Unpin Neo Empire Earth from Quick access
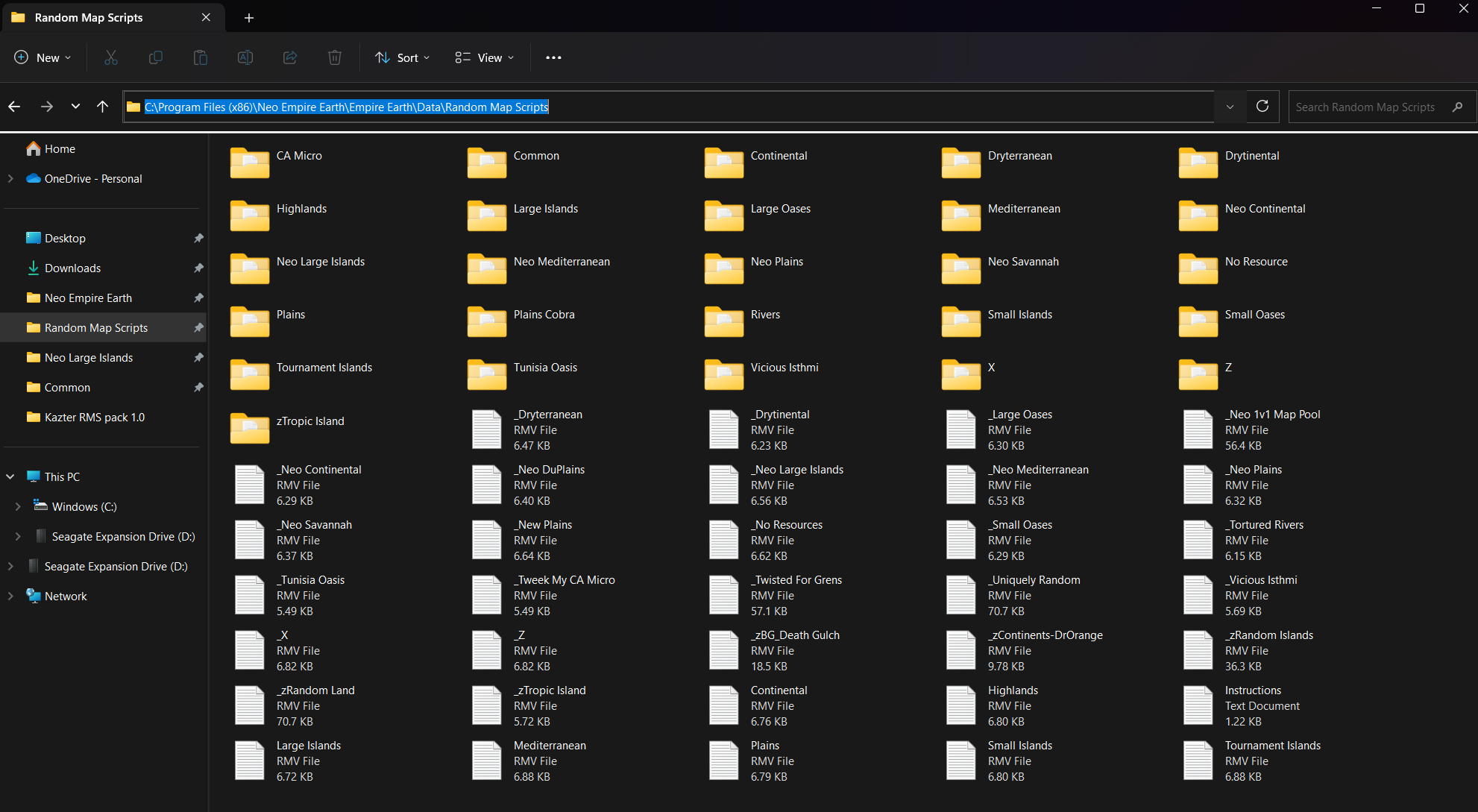The height and width of the screenshot is (812, 1478). (198, 298)
